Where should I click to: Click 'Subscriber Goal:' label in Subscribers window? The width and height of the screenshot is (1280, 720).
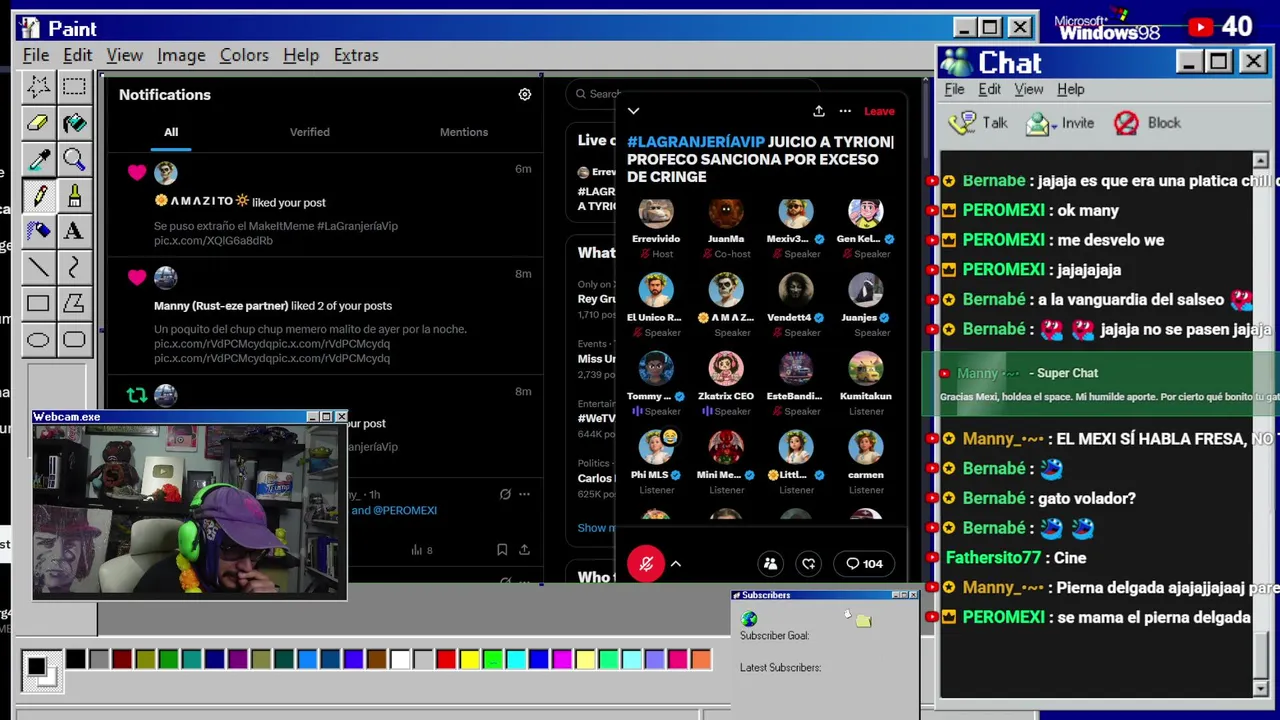(774, 636)
